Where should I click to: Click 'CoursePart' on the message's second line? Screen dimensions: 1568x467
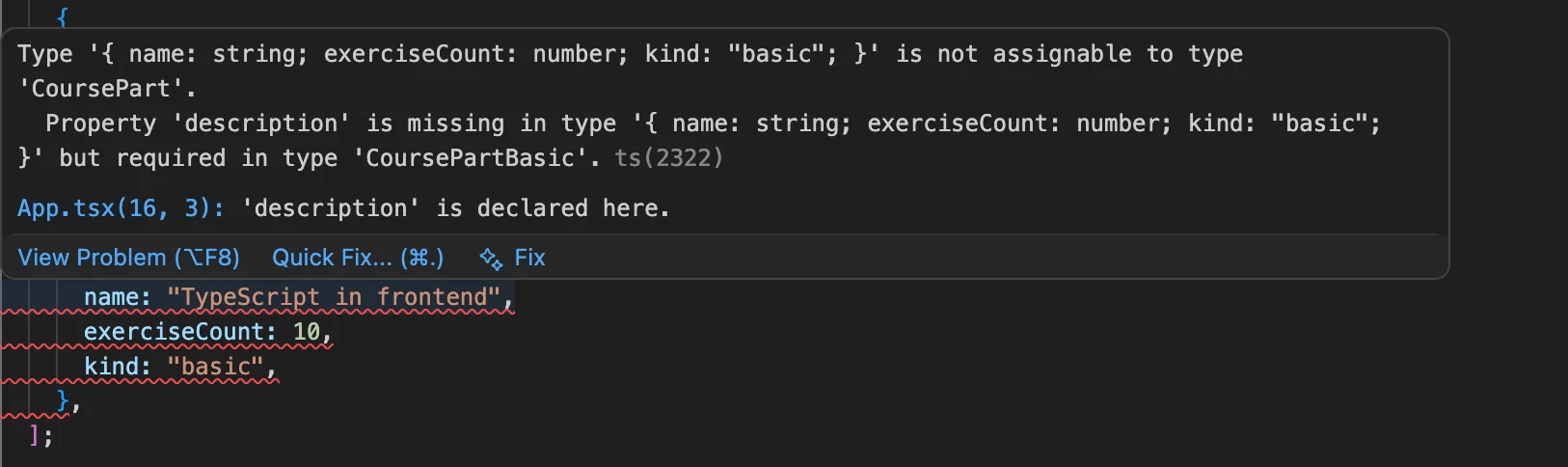100,88
